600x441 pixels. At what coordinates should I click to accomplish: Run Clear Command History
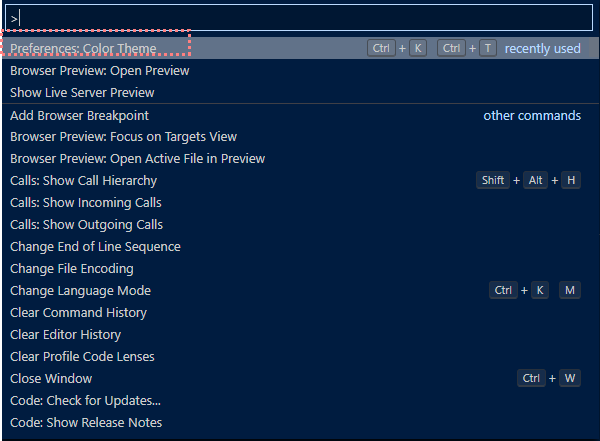(300, 312)
